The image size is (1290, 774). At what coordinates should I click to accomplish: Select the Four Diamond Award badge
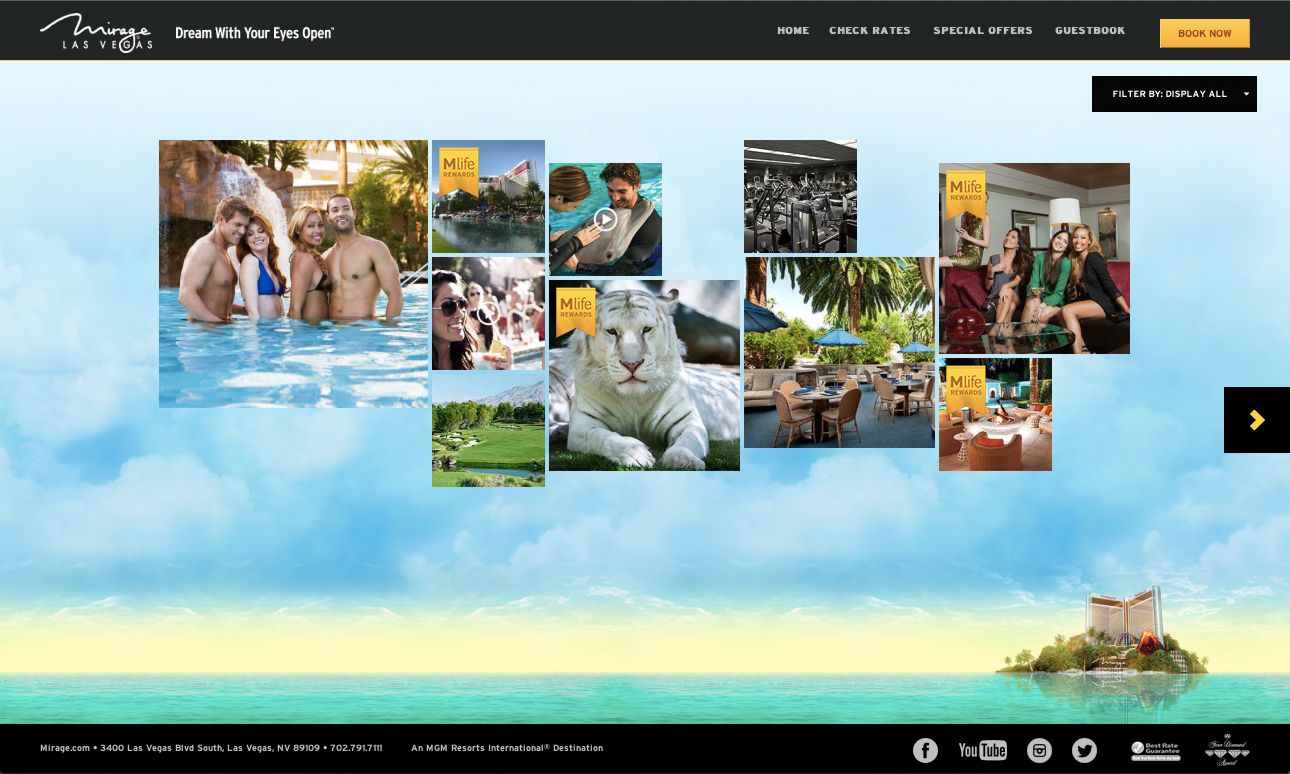[x=1227, y=750]
